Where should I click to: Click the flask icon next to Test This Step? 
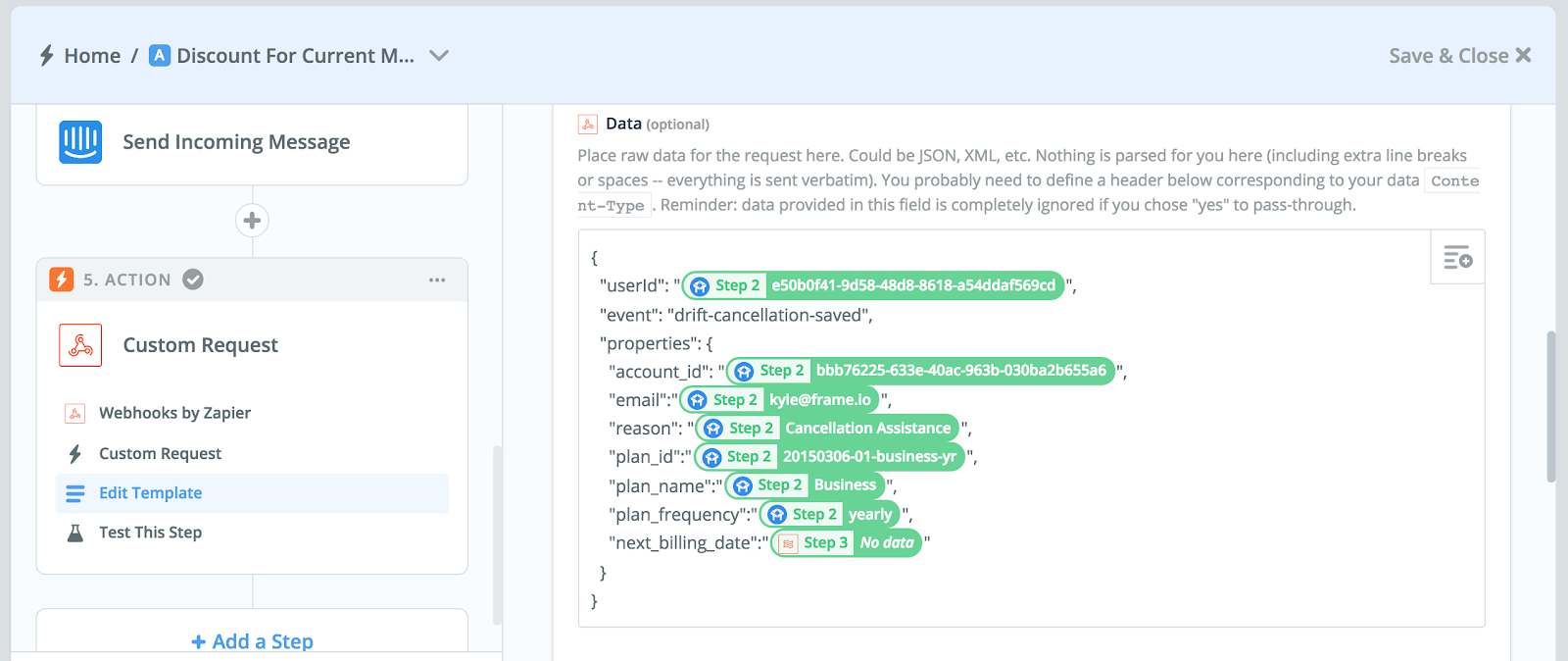tap(75, 533)
